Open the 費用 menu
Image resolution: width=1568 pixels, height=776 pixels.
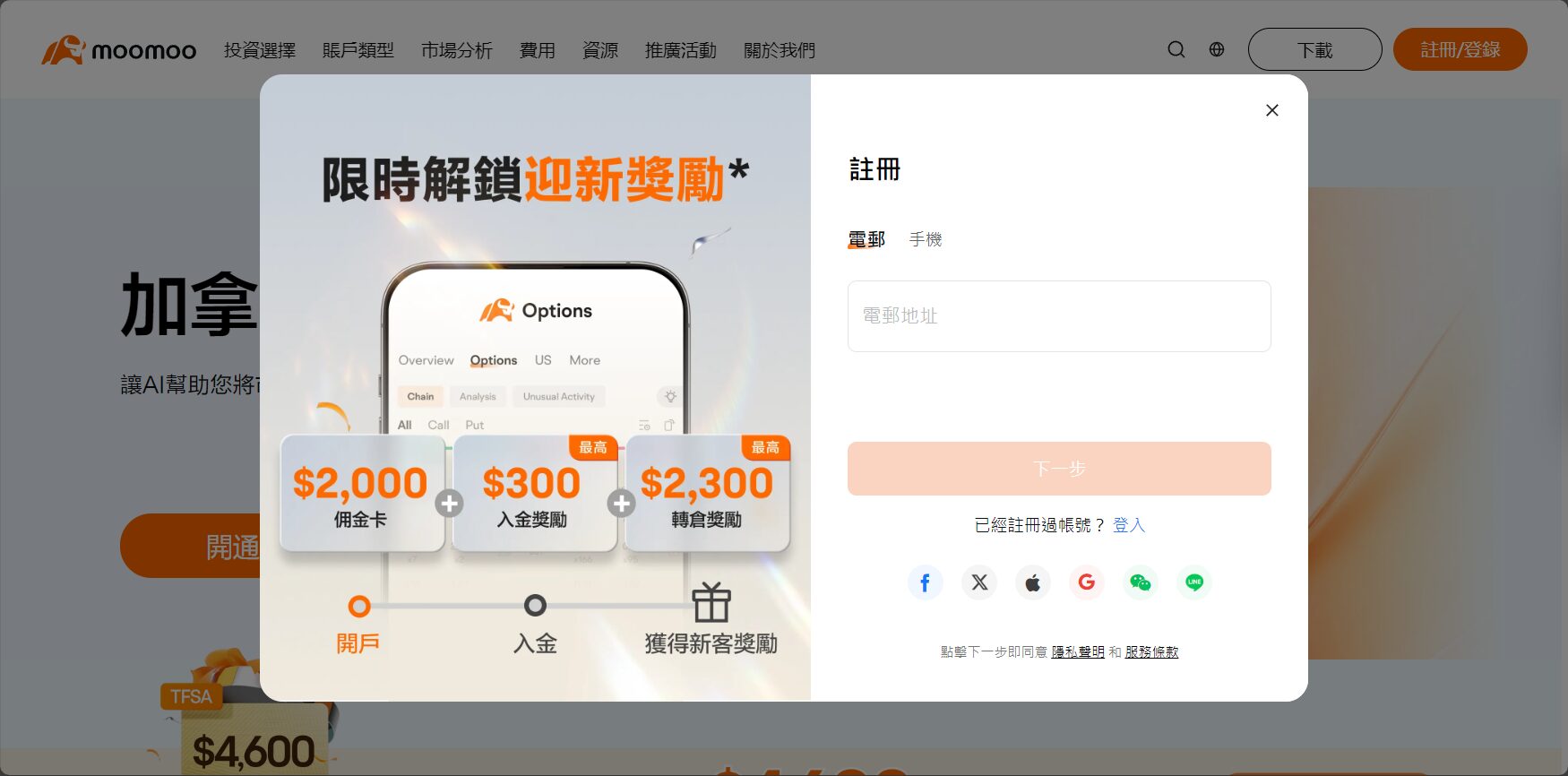tap(538, 50)
